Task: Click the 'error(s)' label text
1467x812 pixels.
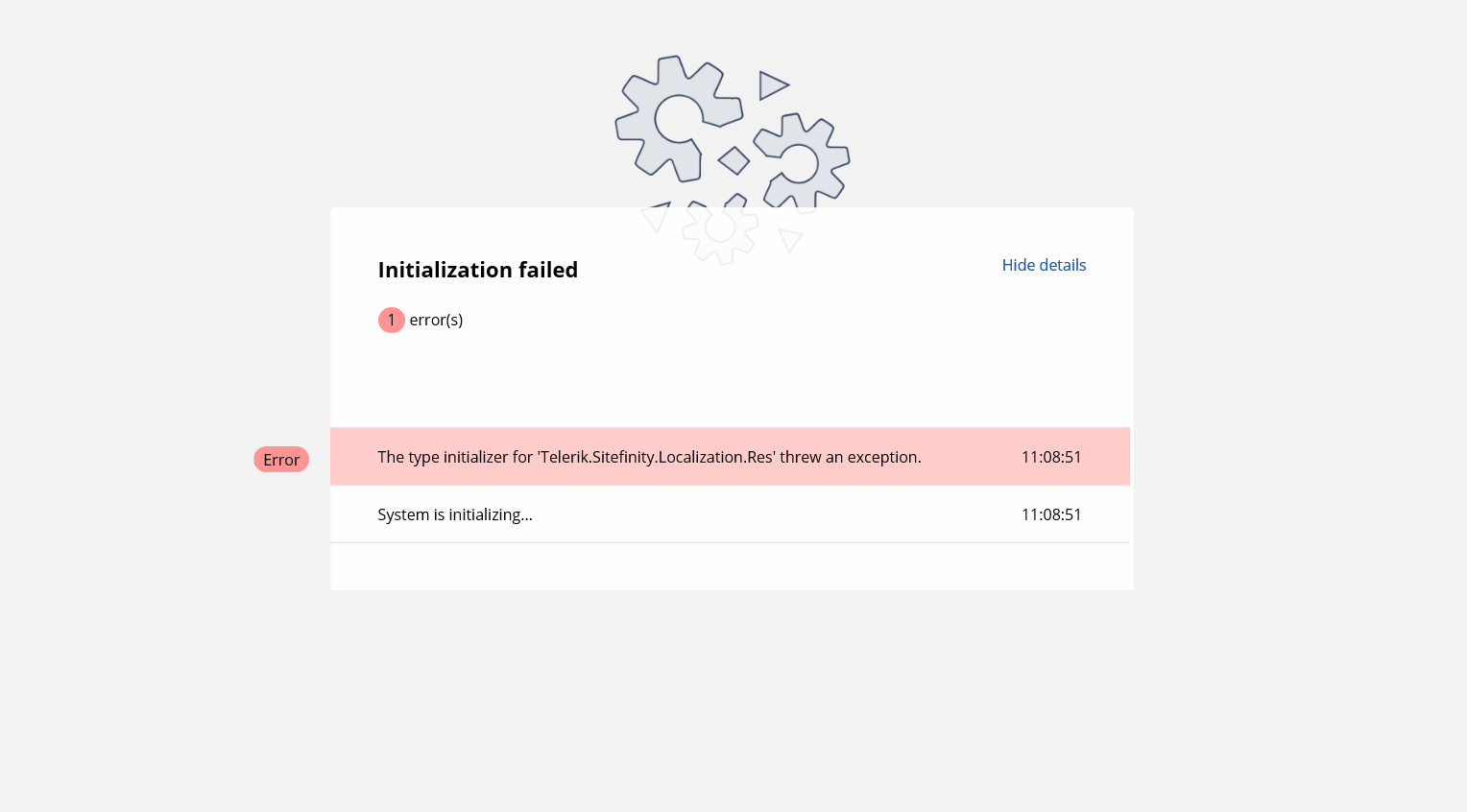Action: [436, 320]
